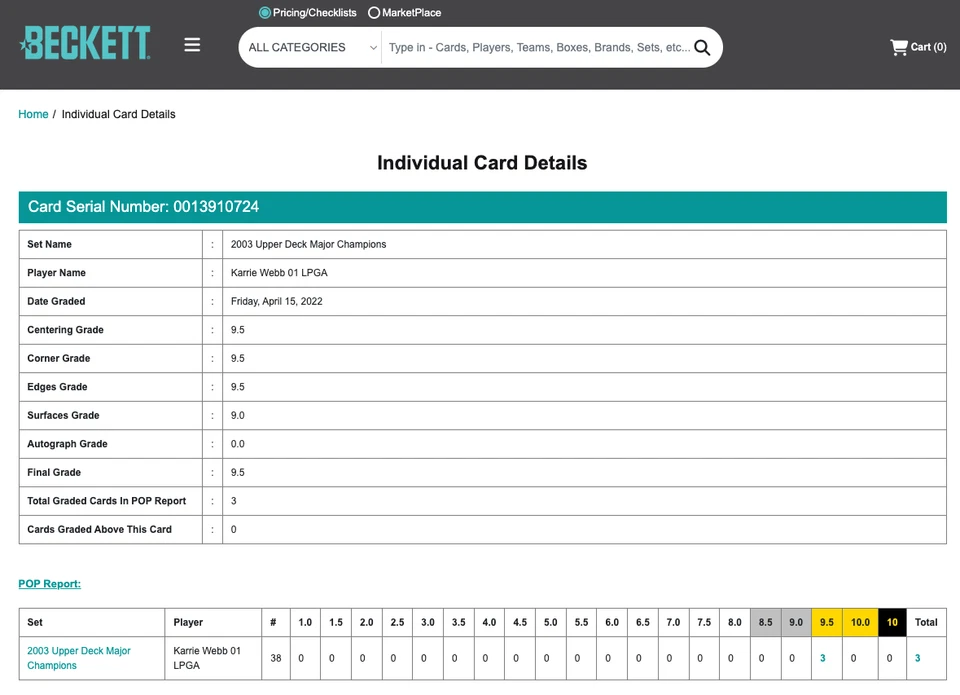This screenshot has width=960, height=695.
Task: Open the shopping cart
Action: click(x=918, y=47)
